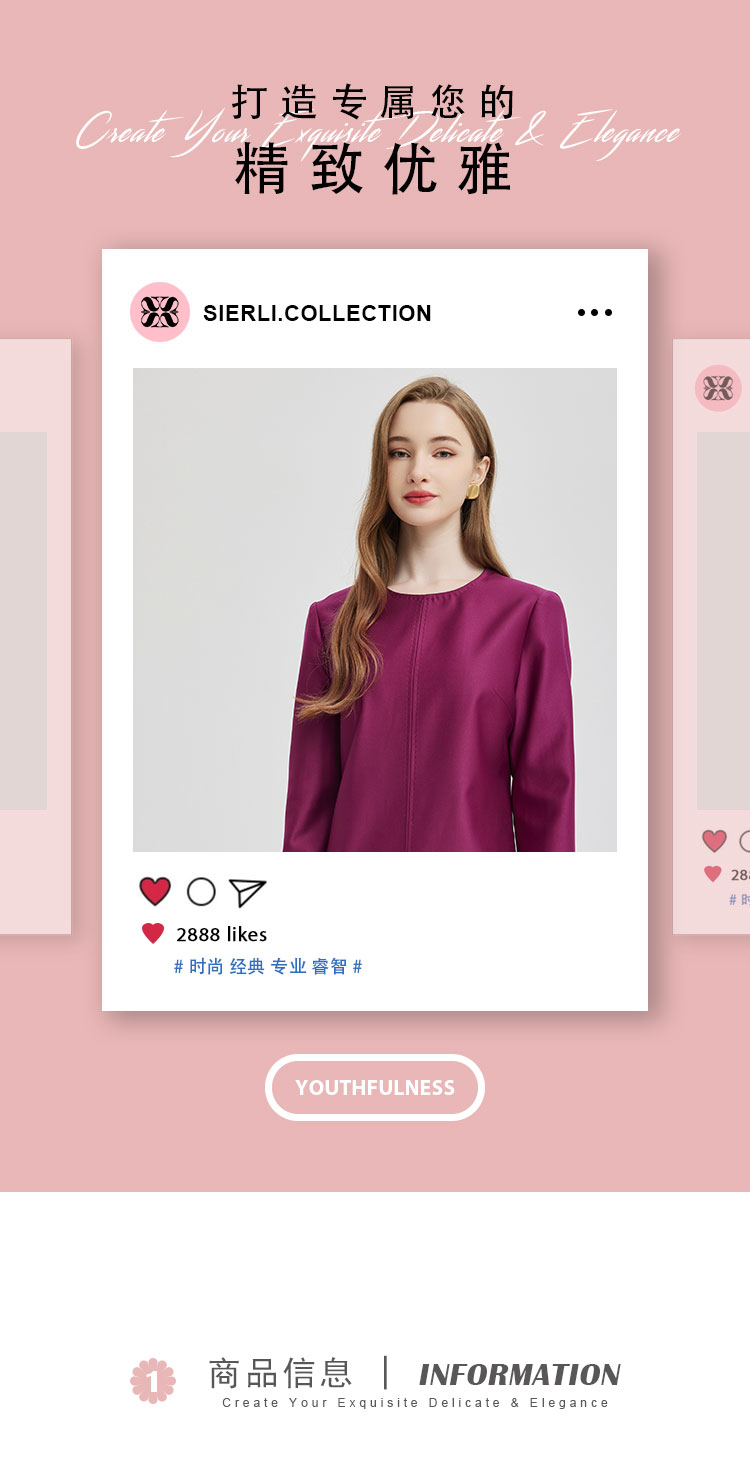Click the small heart beside 2888 likes
The image size is (750, 1461).
(153, 934)
